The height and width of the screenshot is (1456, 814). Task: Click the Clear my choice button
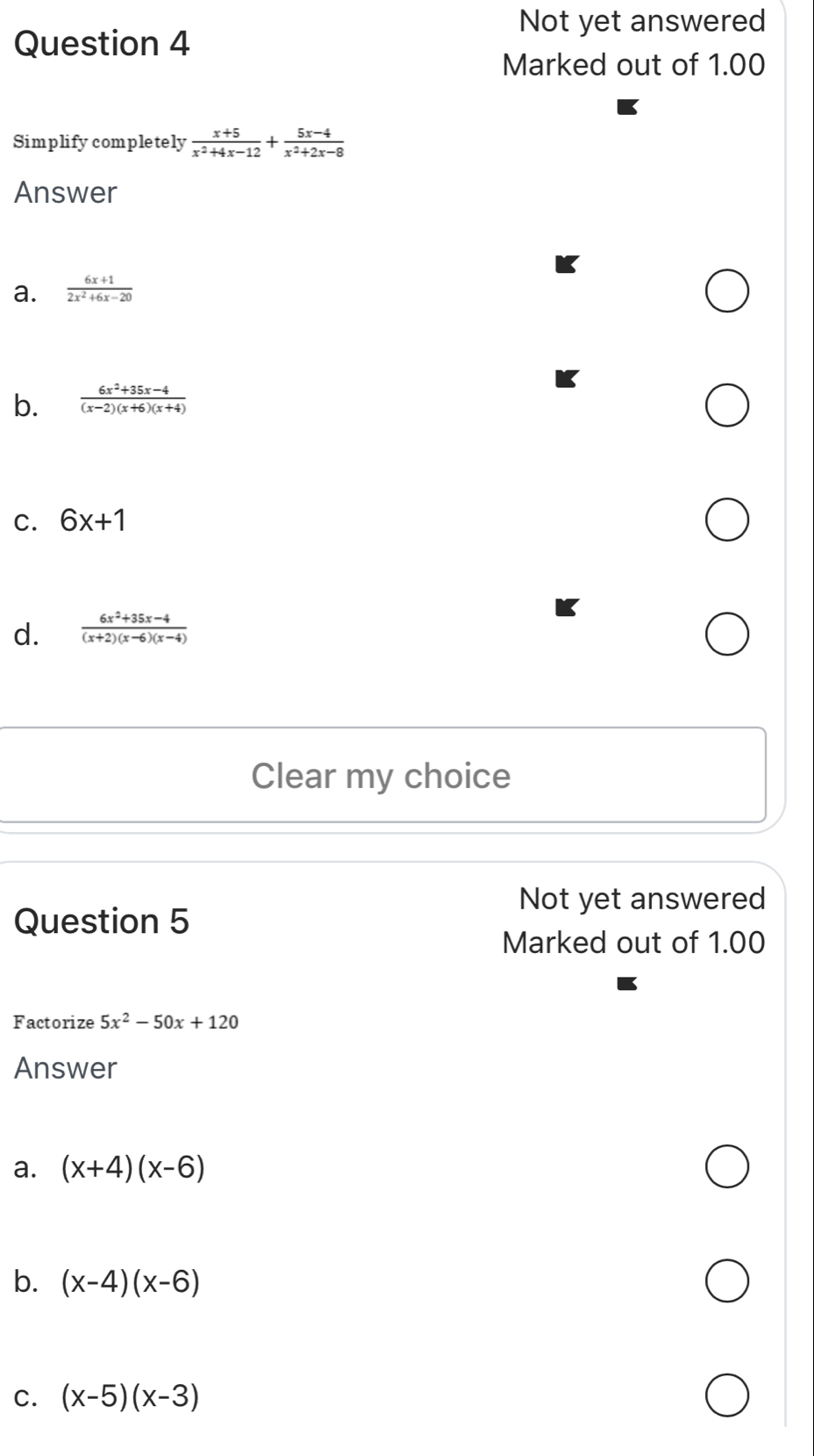(380, 776)
